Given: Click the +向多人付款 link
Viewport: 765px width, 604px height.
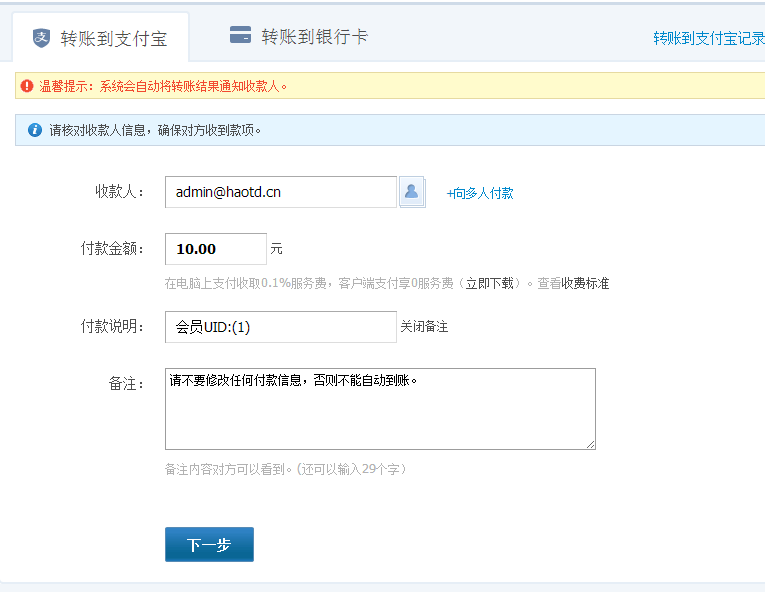Looking at the screenshot, I should pyautogui.click(x=480, y=193).
